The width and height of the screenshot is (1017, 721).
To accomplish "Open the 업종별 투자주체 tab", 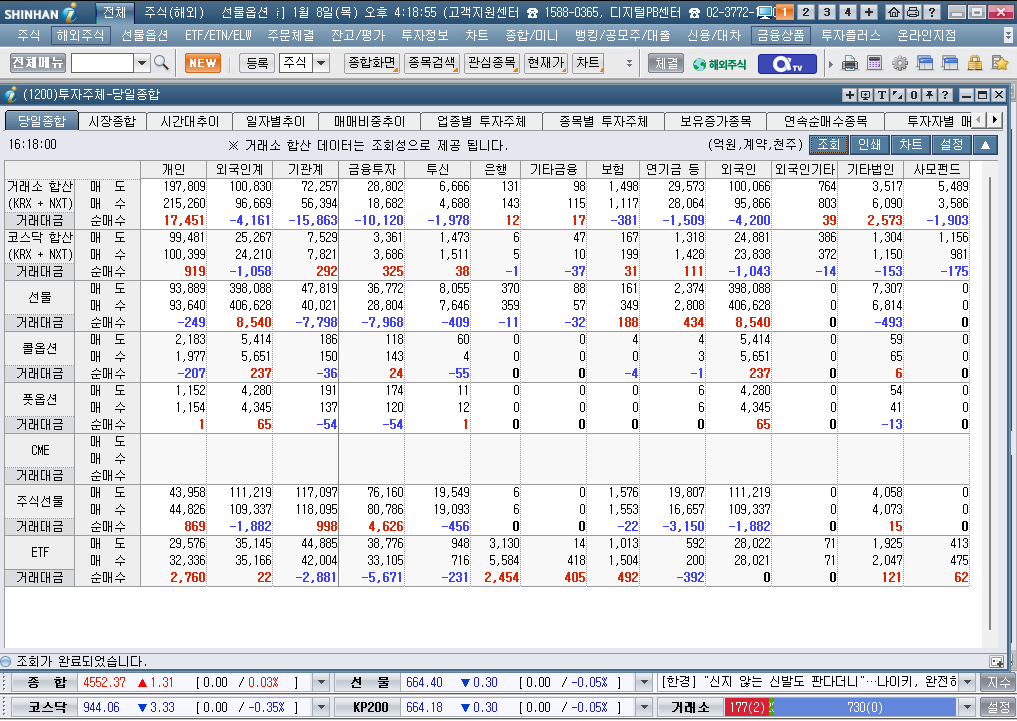I will [481, 121].
